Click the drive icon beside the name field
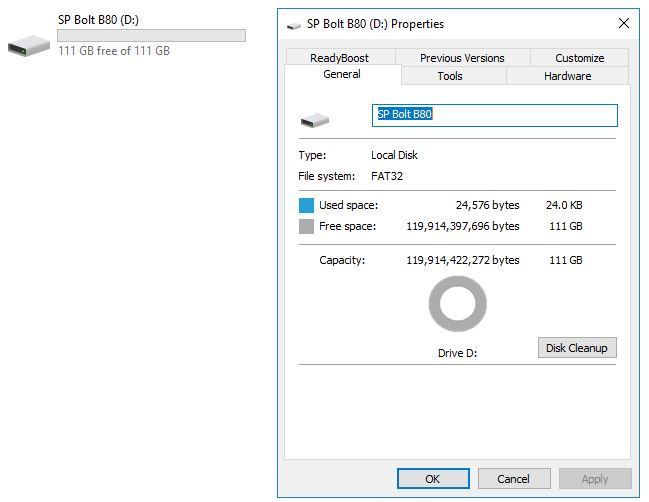 pos(314,120)
